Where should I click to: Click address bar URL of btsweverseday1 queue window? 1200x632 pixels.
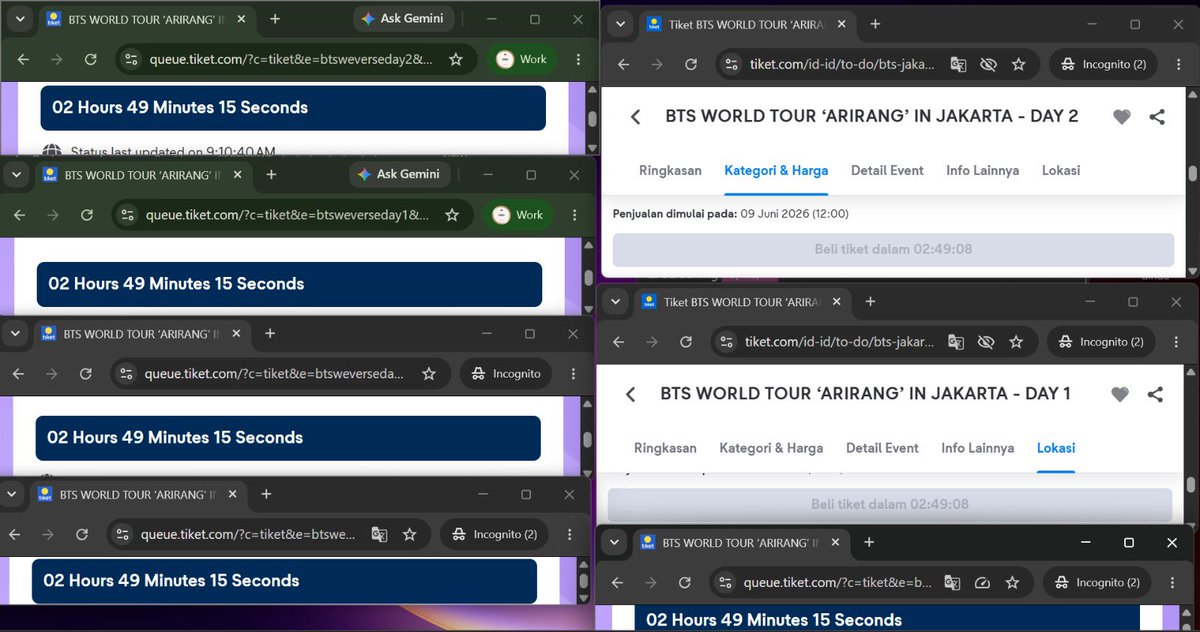coord(287,215)
